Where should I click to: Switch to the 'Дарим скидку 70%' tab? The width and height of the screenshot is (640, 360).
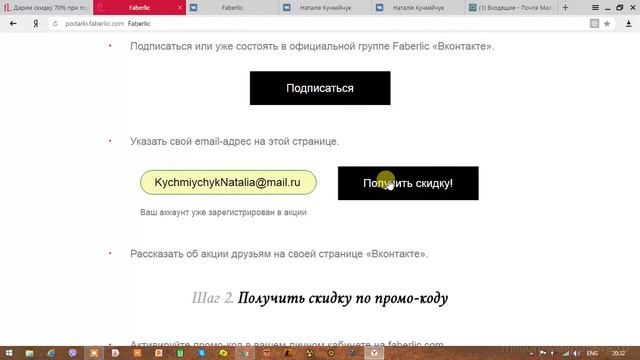pos(47,7)
